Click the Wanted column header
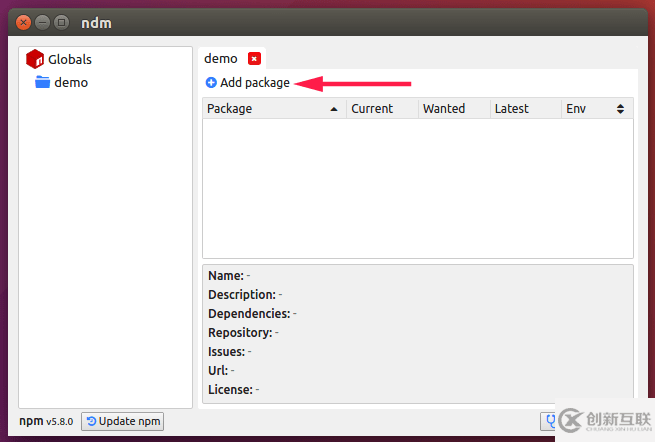 click(x=444, y=109)
